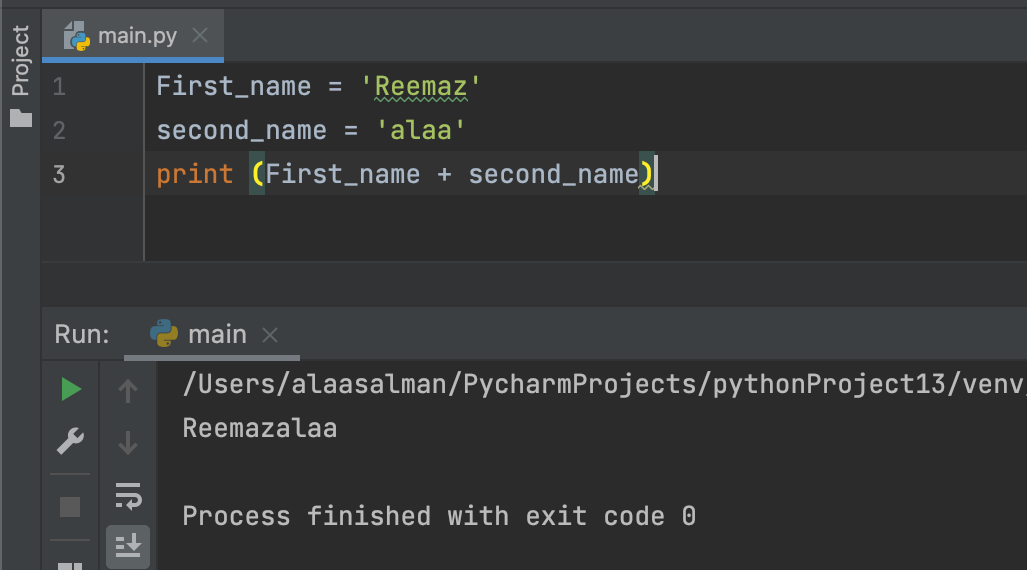1027x570 pixels.
Task: Click the Python icon on Run tab
Action: 164,333
